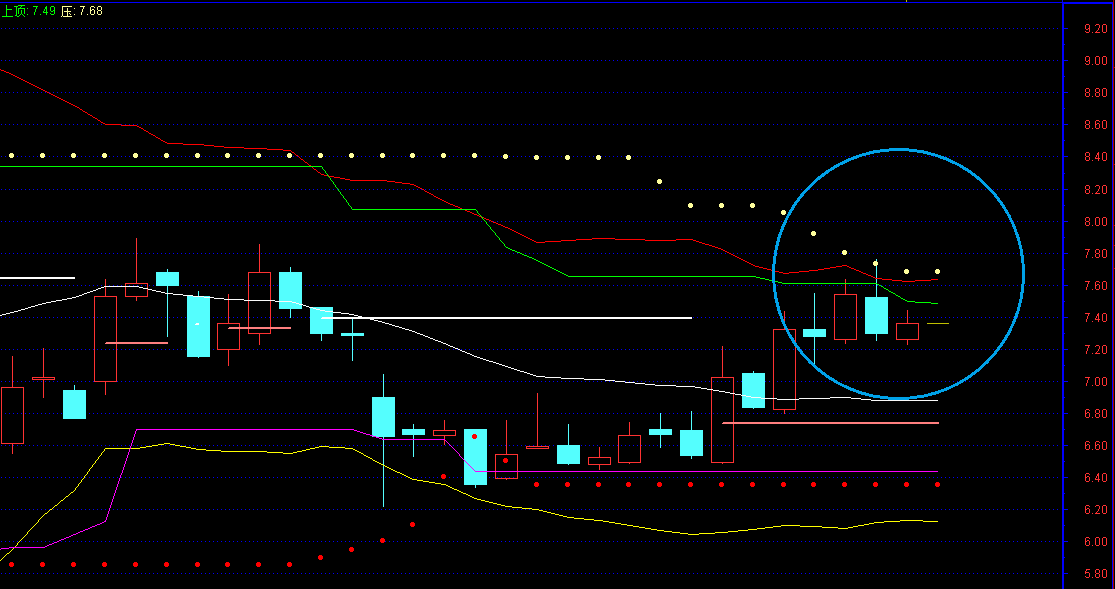Select the 9.00 price axis label

click(1095, 61)
